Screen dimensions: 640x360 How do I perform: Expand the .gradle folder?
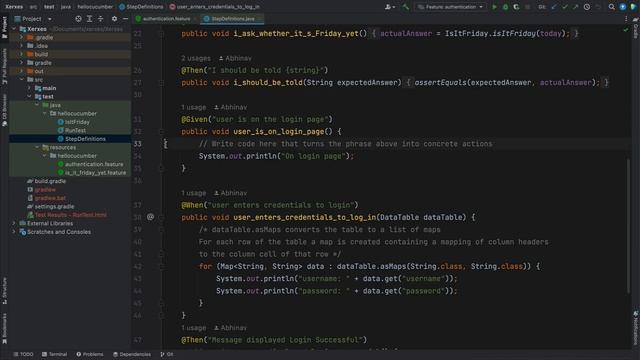point(22,37)
